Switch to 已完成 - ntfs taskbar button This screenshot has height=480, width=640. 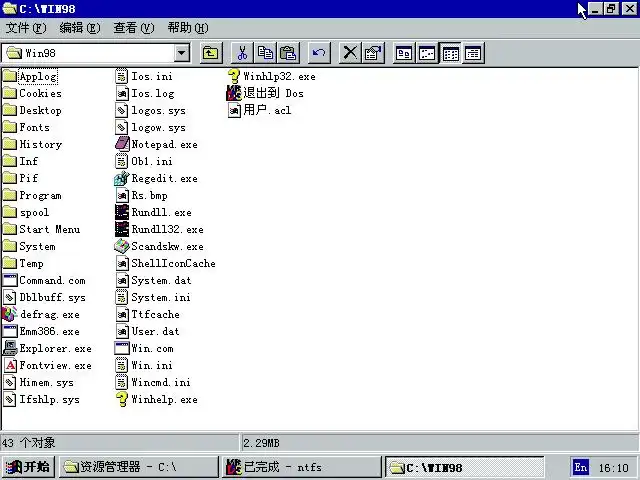point(302,467)
